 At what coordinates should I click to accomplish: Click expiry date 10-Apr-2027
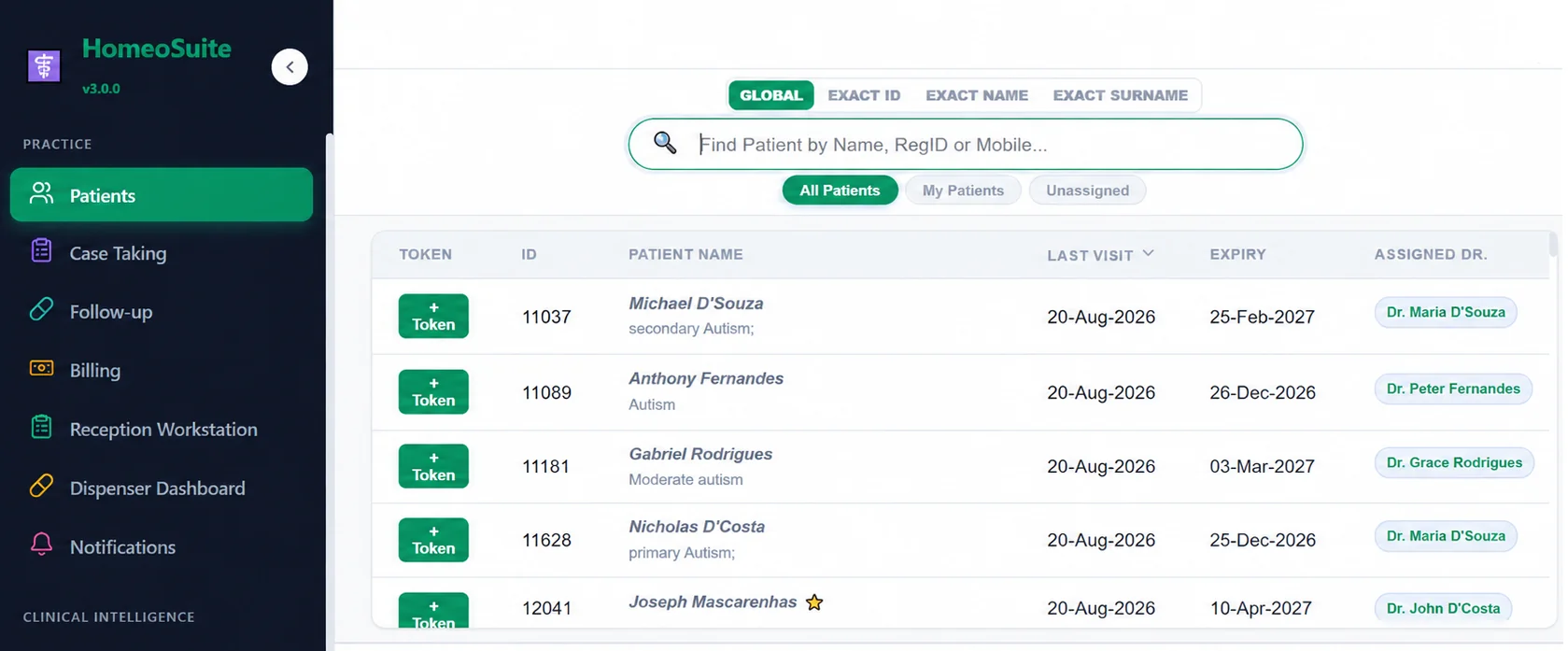tap(1261, 608)
